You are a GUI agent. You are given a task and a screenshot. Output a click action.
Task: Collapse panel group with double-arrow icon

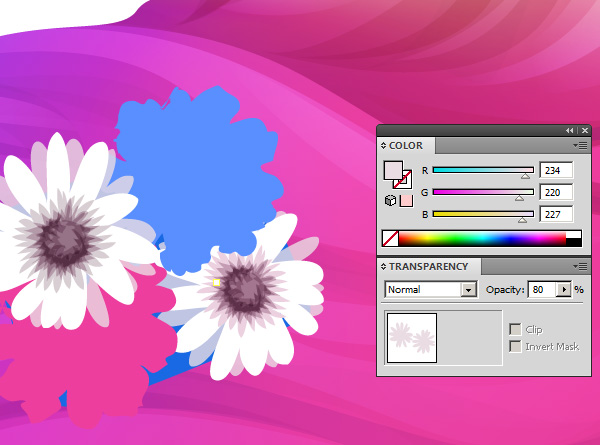pyautogui.click(x=569, y=131)
